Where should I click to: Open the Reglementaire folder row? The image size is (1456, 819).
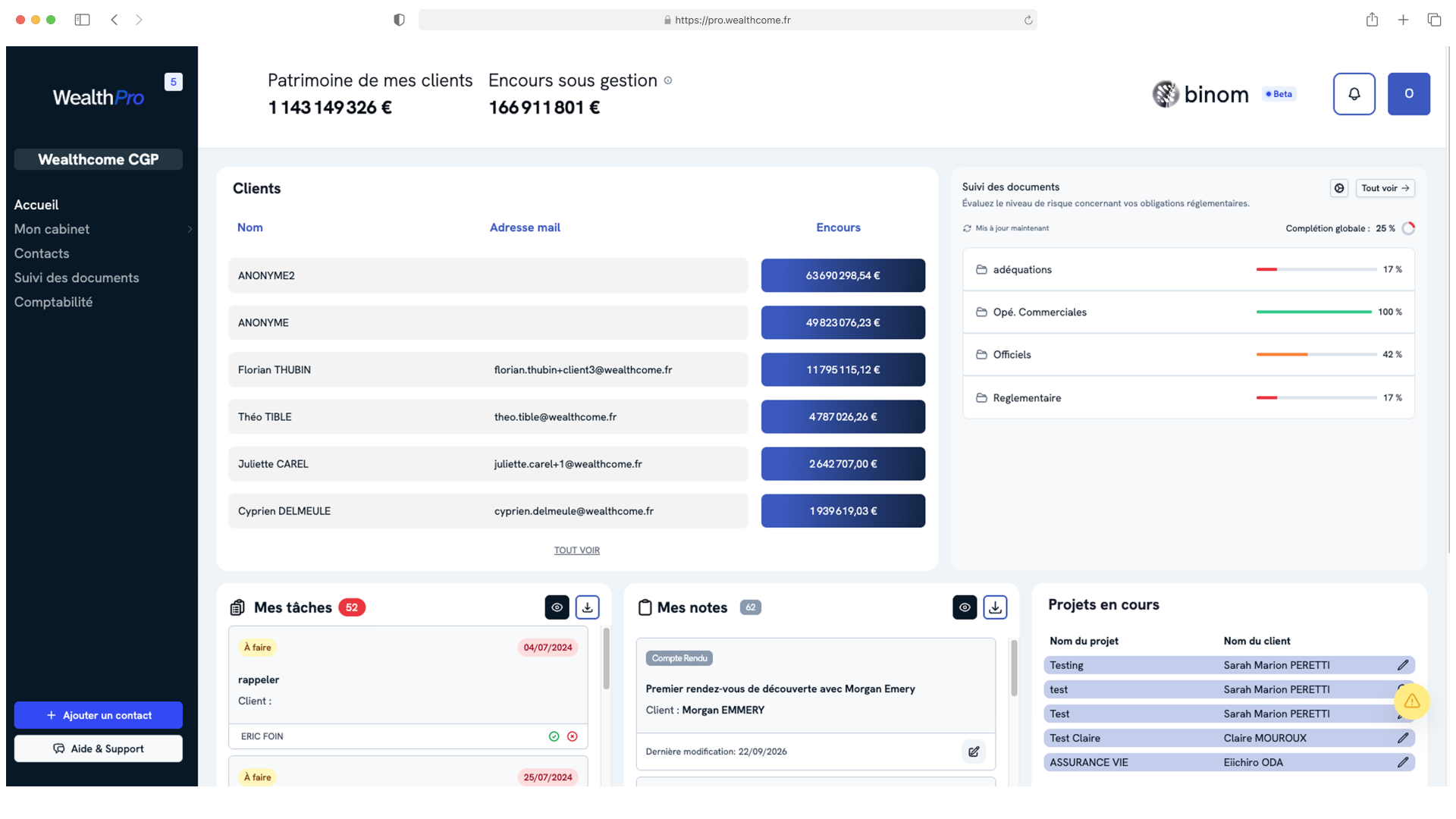1188,397
